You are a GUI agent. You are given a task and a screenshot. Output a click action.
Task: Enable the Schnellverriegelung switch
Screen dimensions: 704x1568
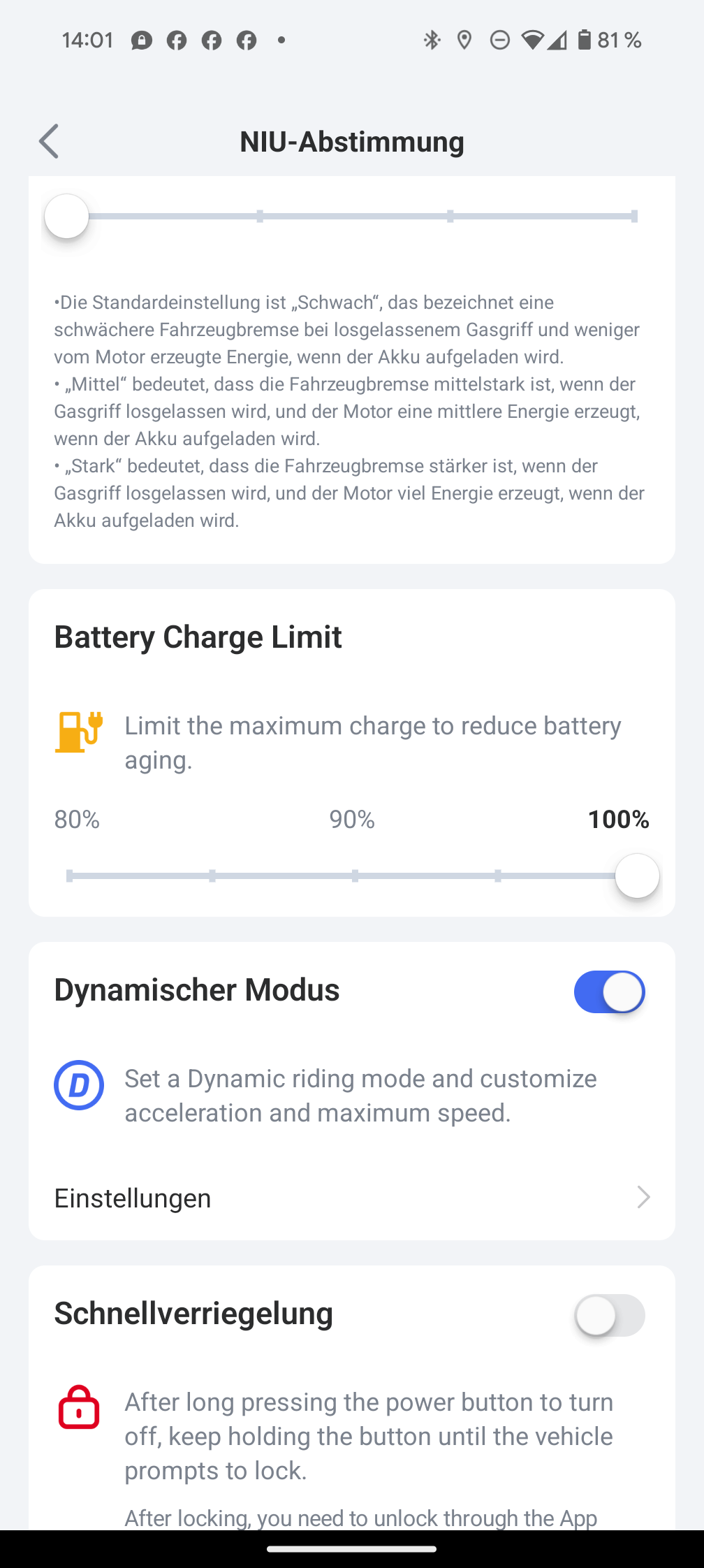click(609, 1316)
